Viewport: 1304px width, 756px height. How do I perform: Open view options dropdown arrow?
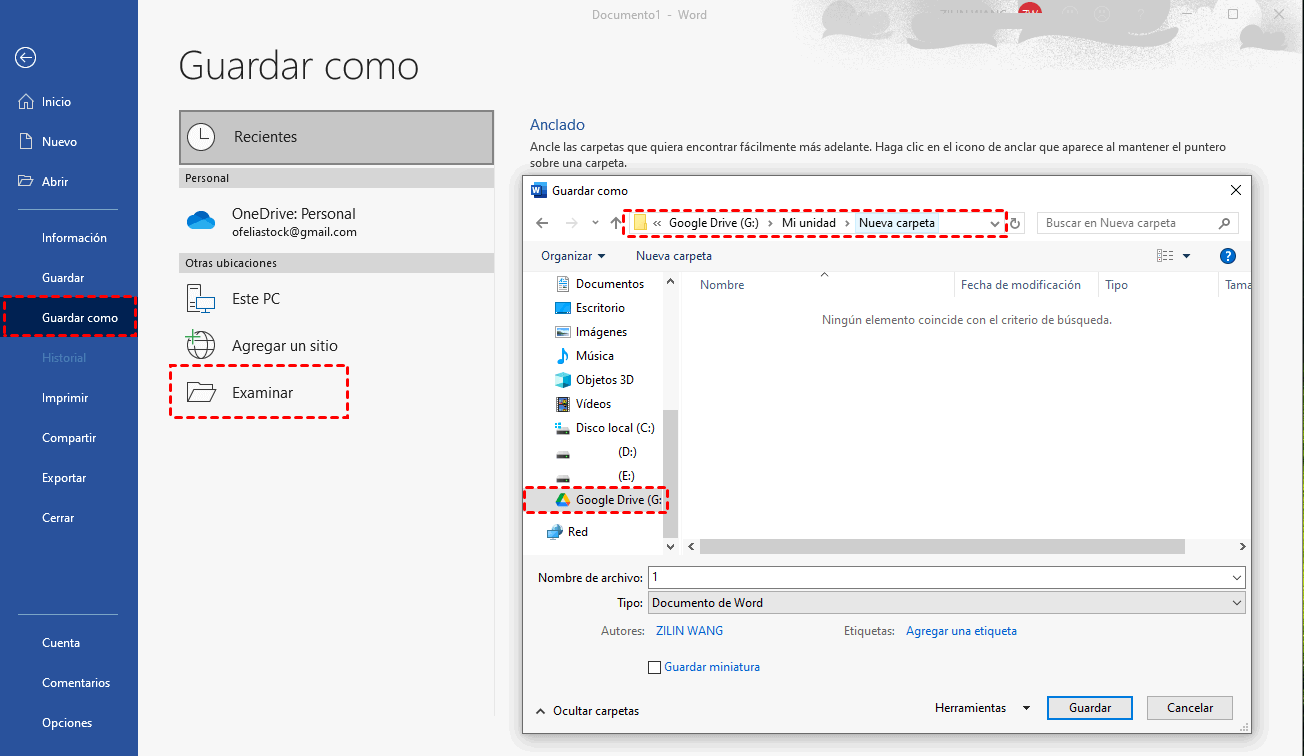(x=1187, y=256)
